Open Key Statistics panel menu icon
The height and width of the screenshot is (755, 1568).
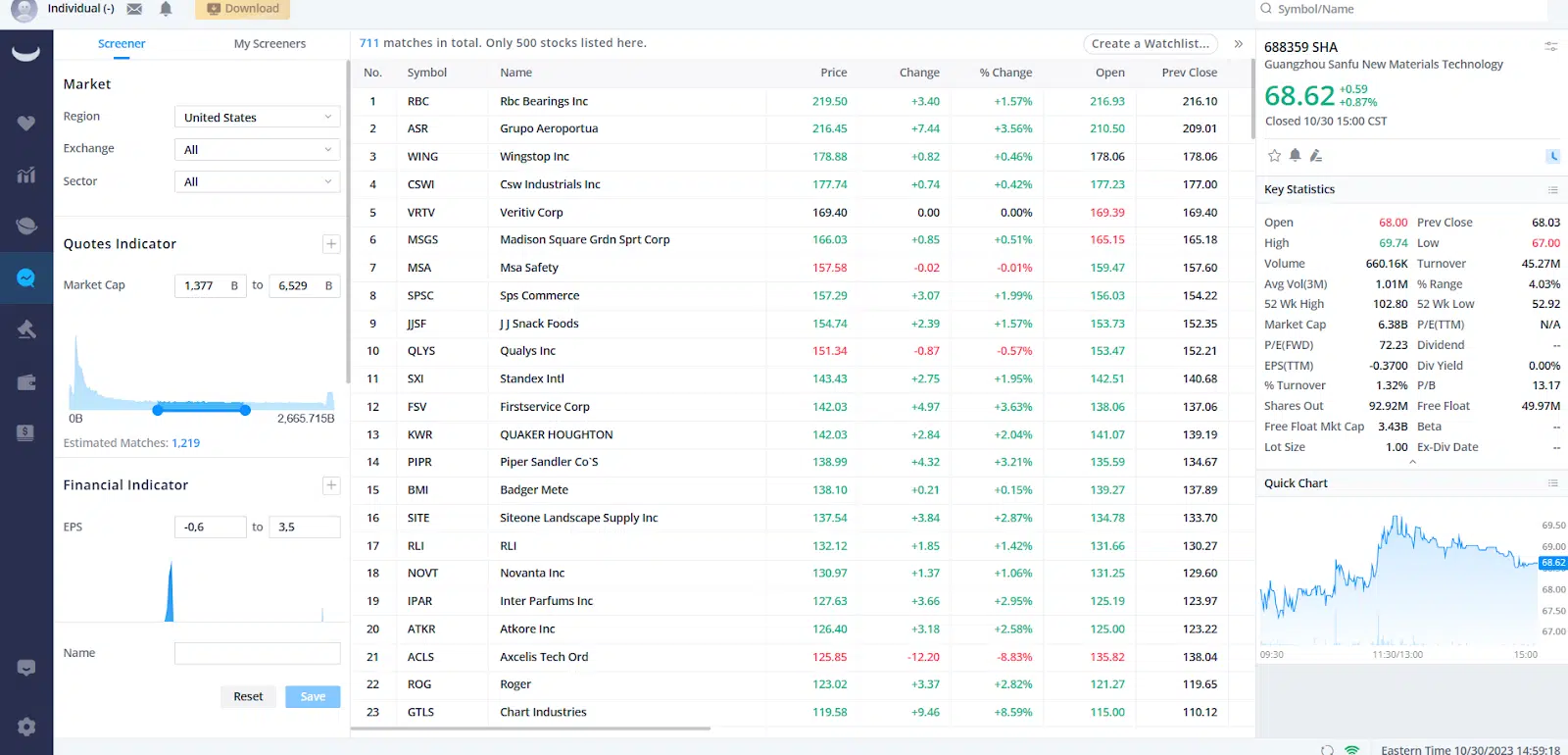1552,190
